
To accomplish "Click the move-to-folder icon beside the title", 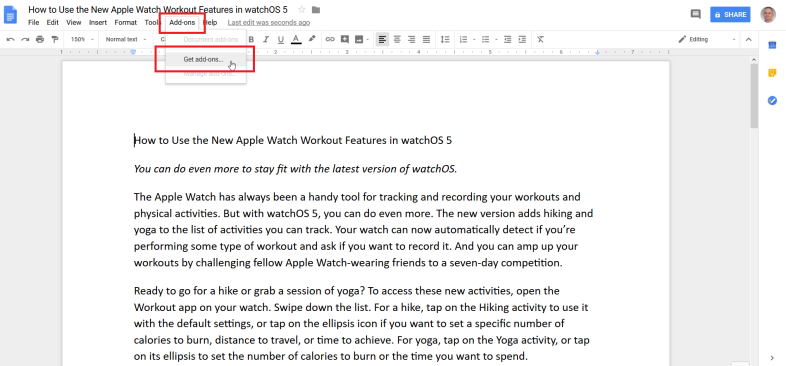I will 316,10.
